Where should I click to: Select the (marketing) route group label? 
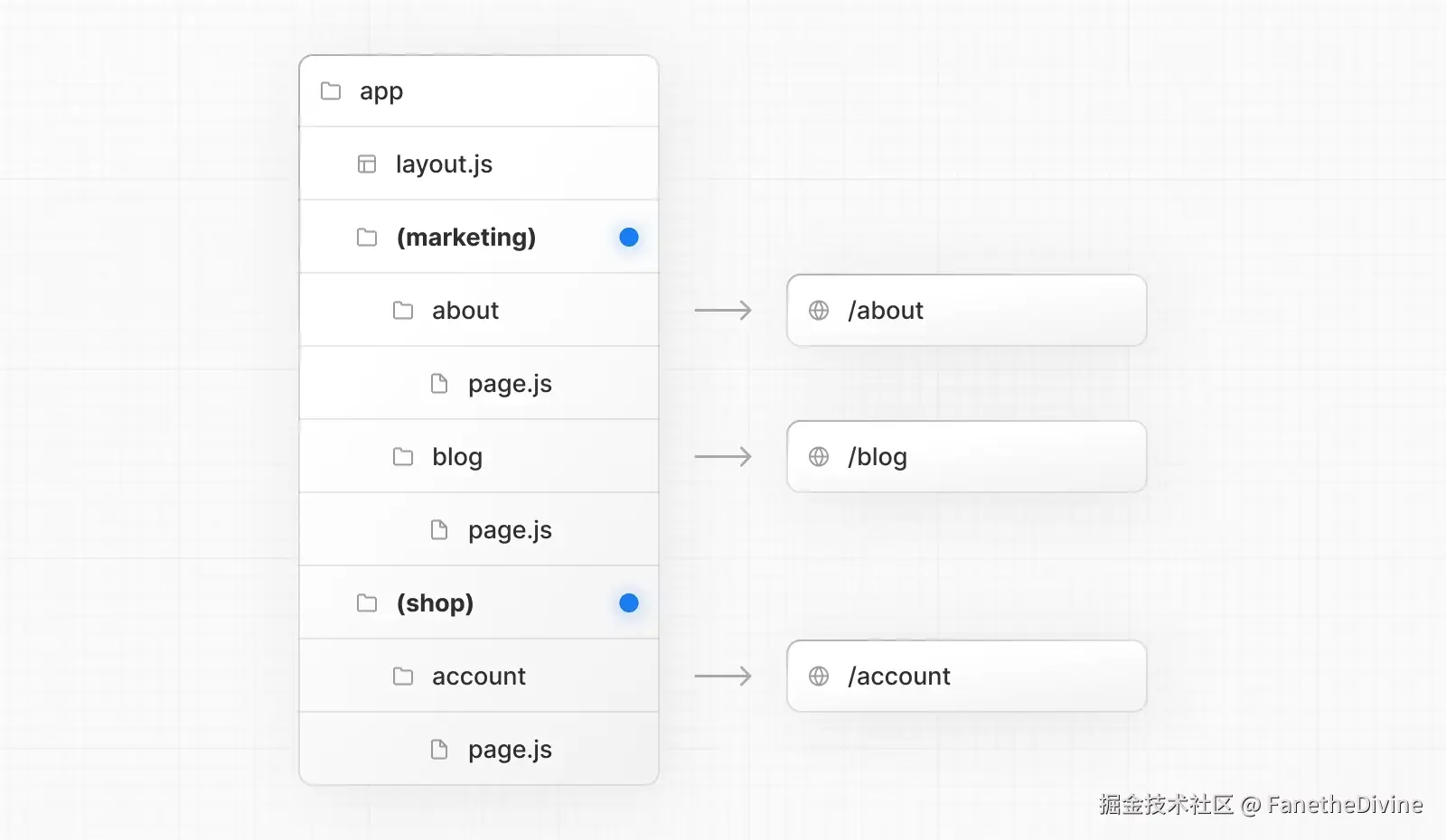coord(466,238)
